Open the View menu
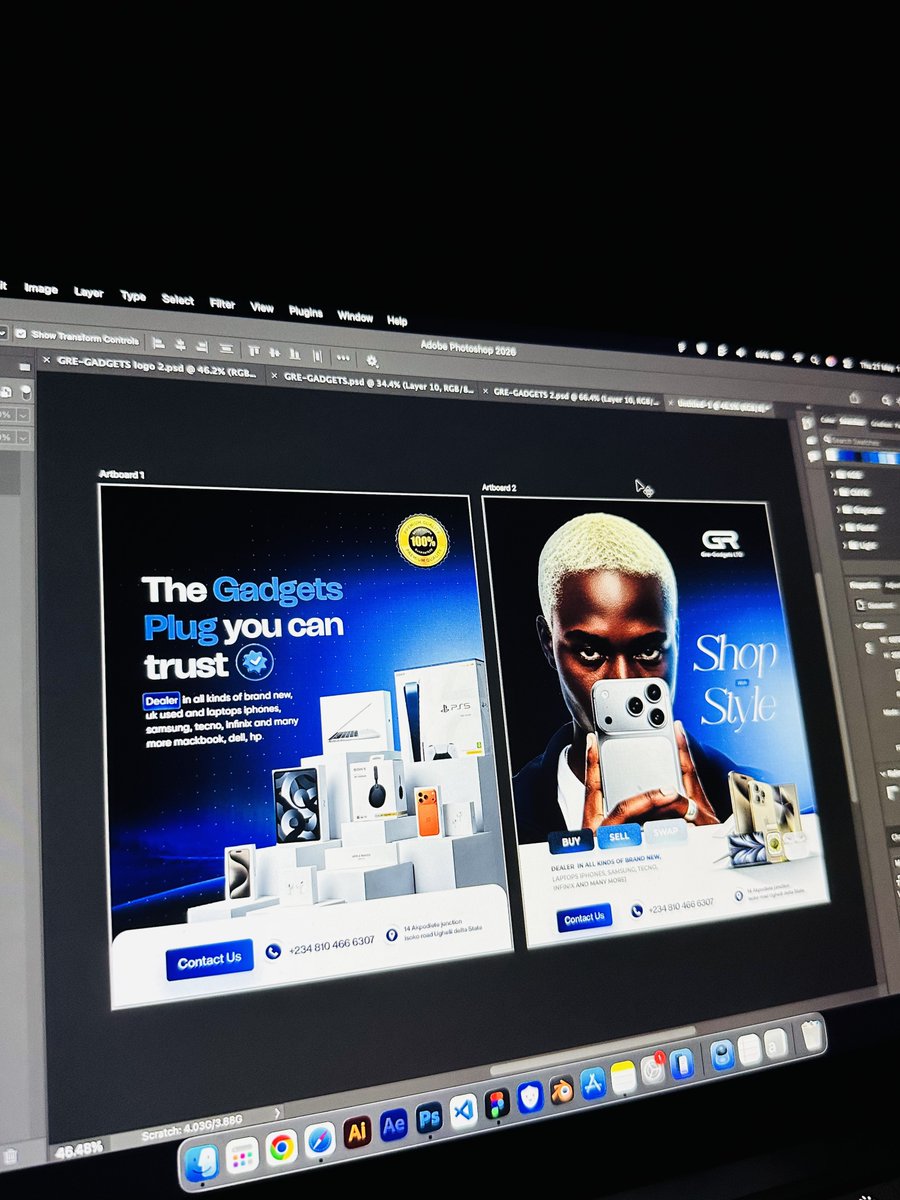 pyautogui.click(x=262, y=308)
